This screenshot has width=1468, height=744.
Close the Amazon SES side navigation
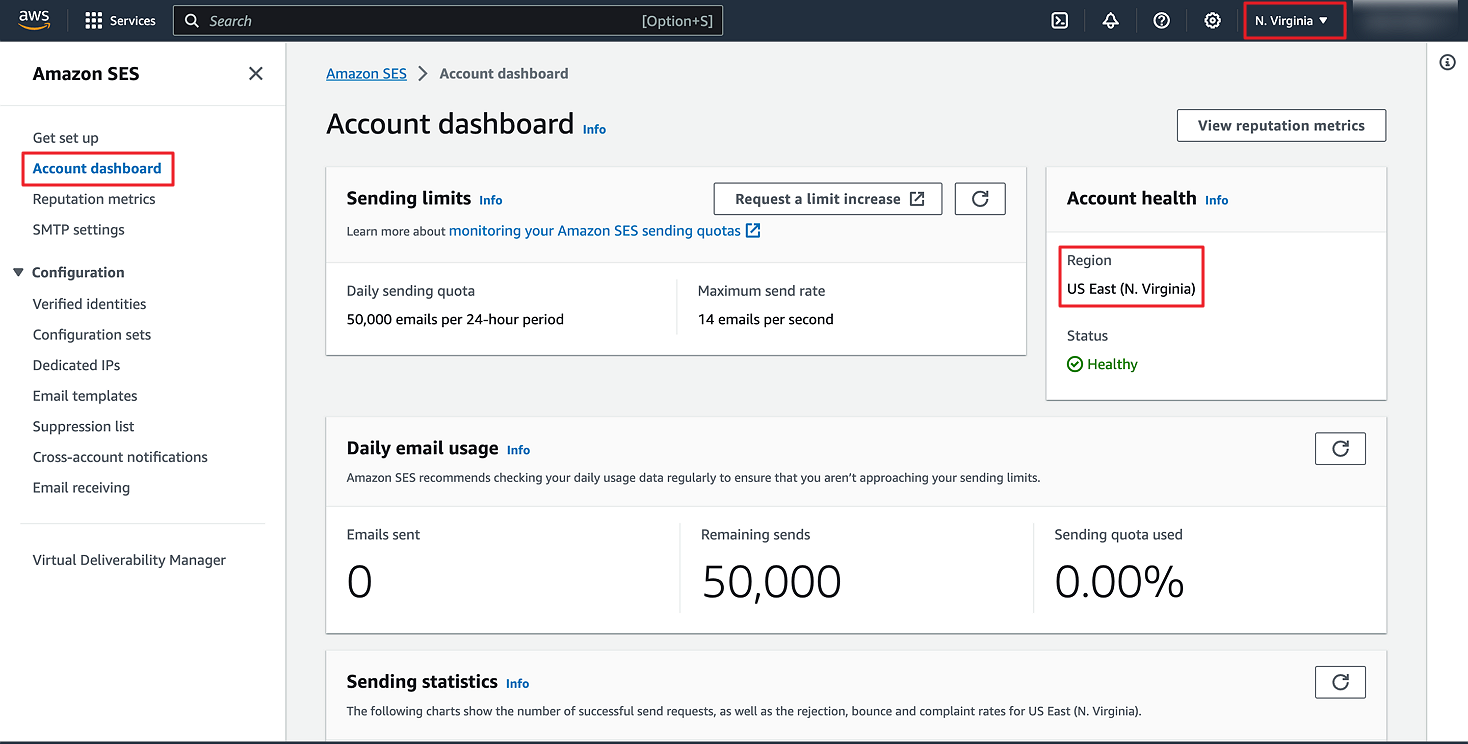click(x=256, y=73)
